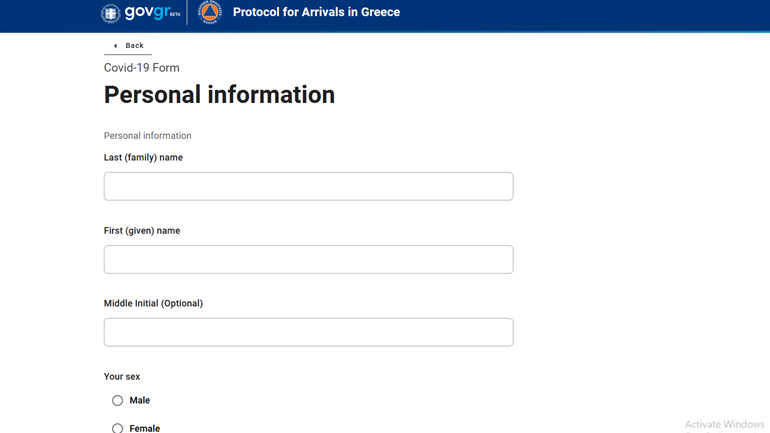The height and width of the screenshot is (433, 770).
Task: Click the Female option label
Action: pos(145,428)
